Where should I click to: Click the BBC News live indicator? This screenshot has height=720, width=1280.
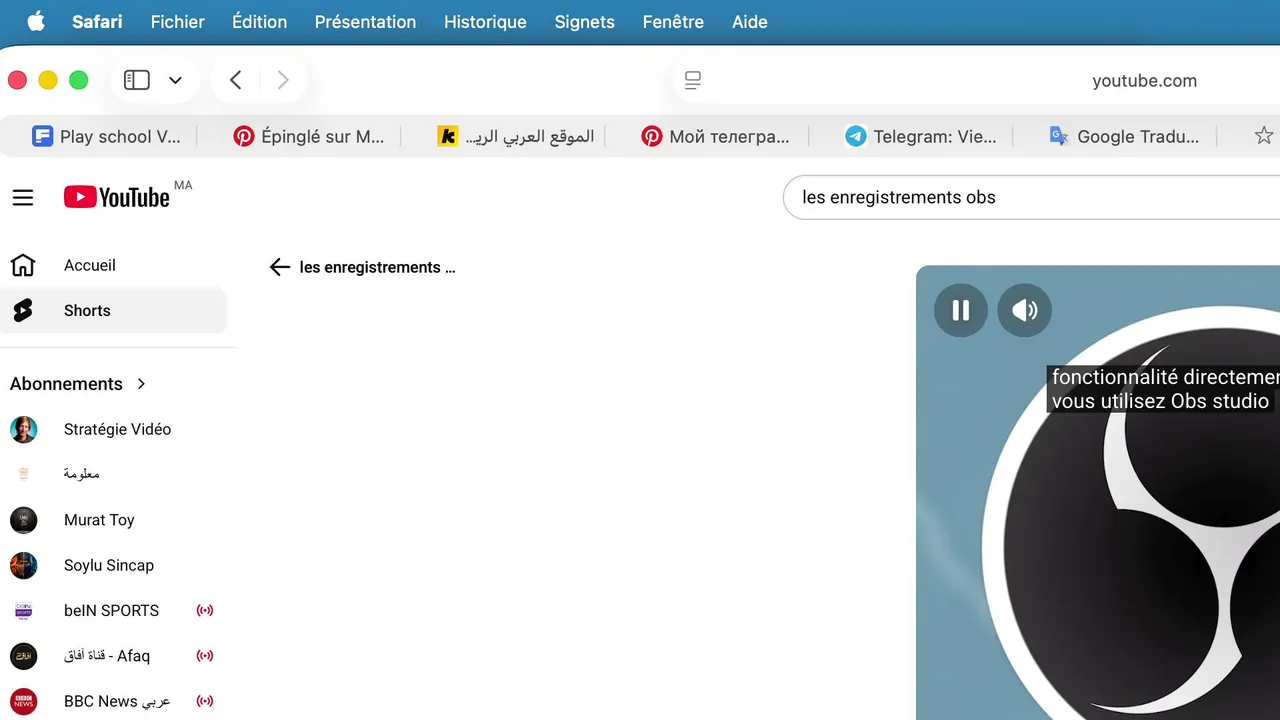click(205, 701)
